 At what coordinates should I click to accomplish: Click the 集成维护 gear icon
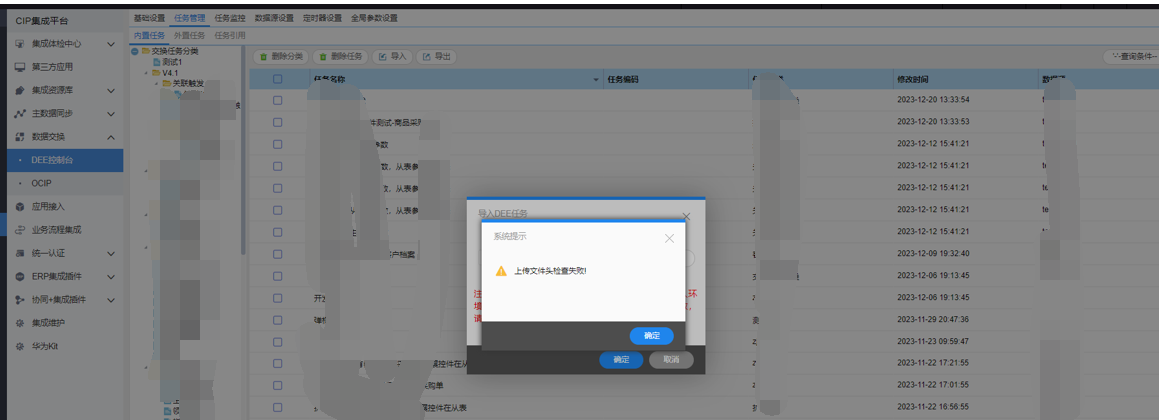pyautogui.click(x=20, y=323)
